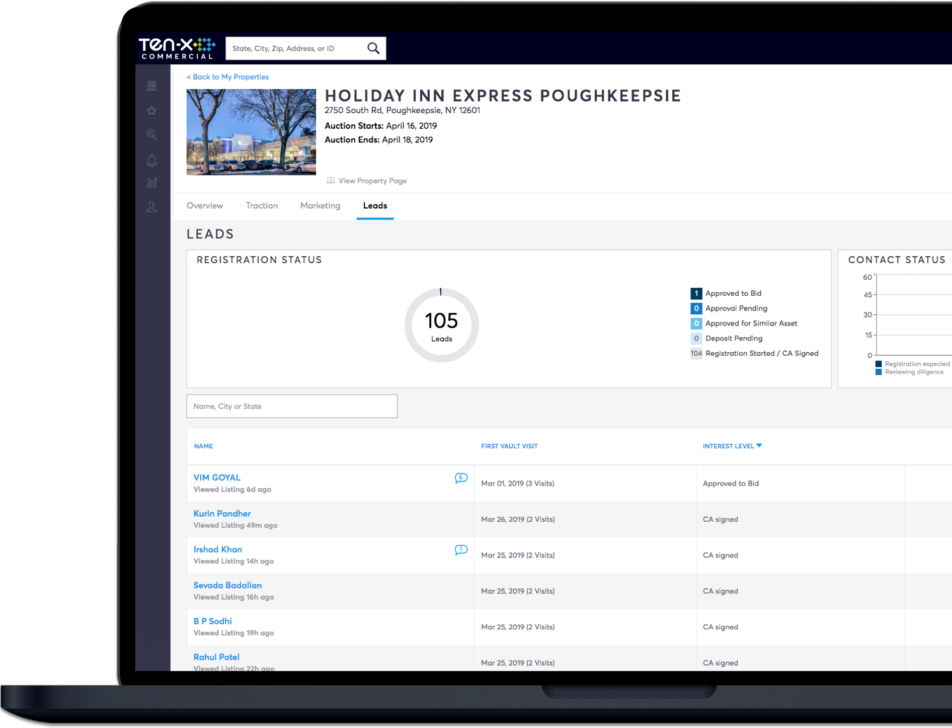Click Registration Started / CA Signed legend swatch
Screen dimensions: 952x728
pos(696,353)
